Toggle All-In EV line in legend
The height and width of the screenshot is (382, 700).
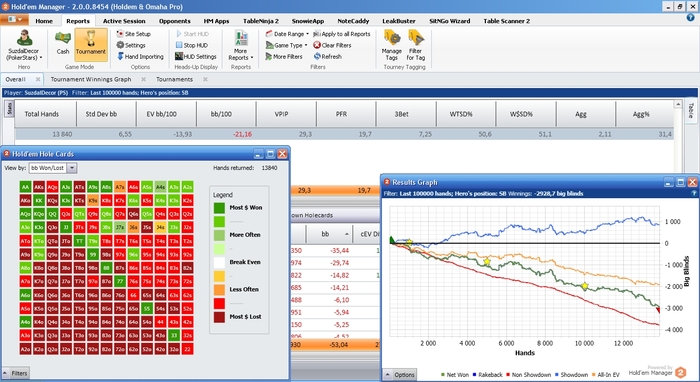pos(605,375)
